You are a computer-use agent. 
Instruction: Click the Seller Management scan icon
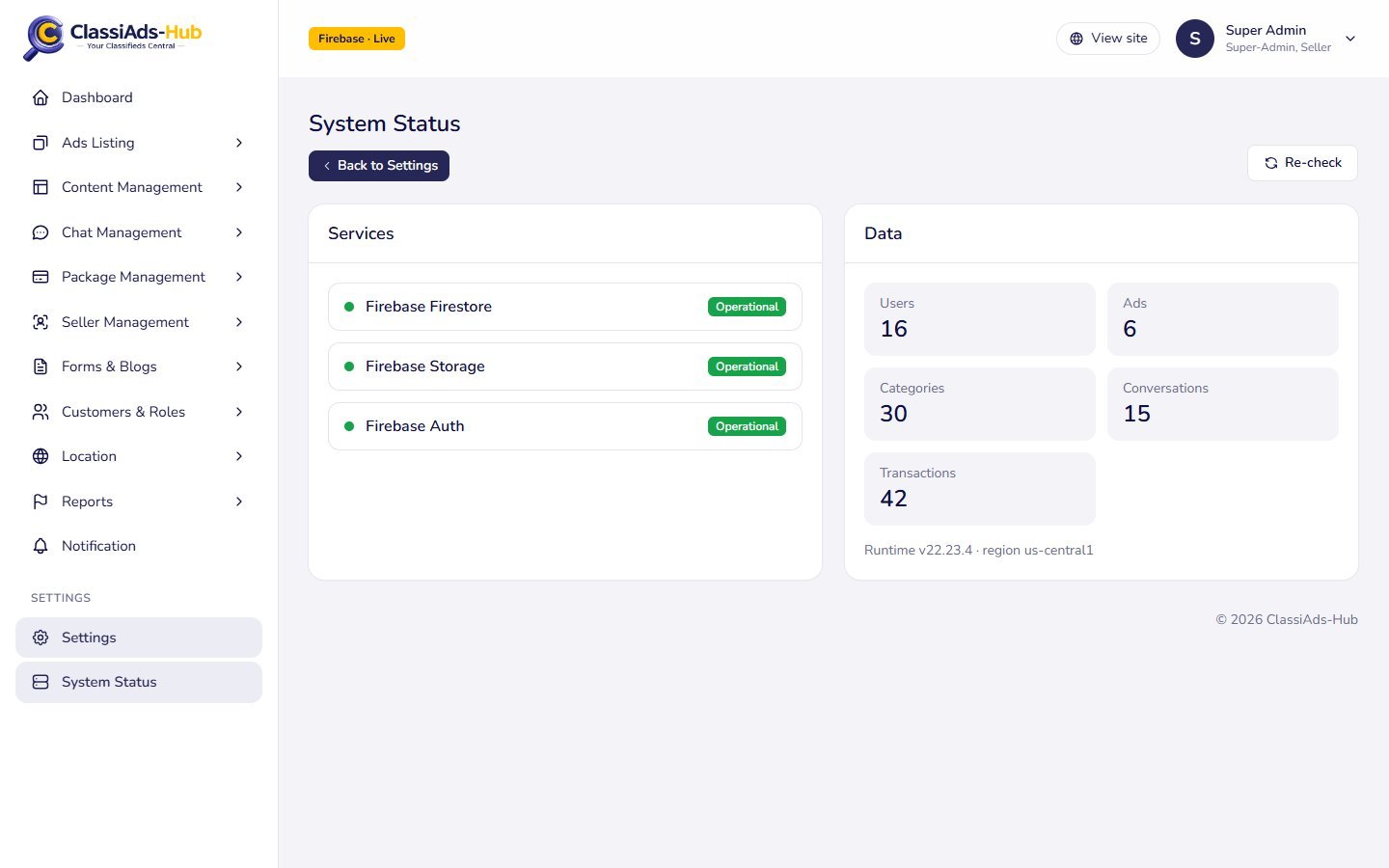[41, 322]
